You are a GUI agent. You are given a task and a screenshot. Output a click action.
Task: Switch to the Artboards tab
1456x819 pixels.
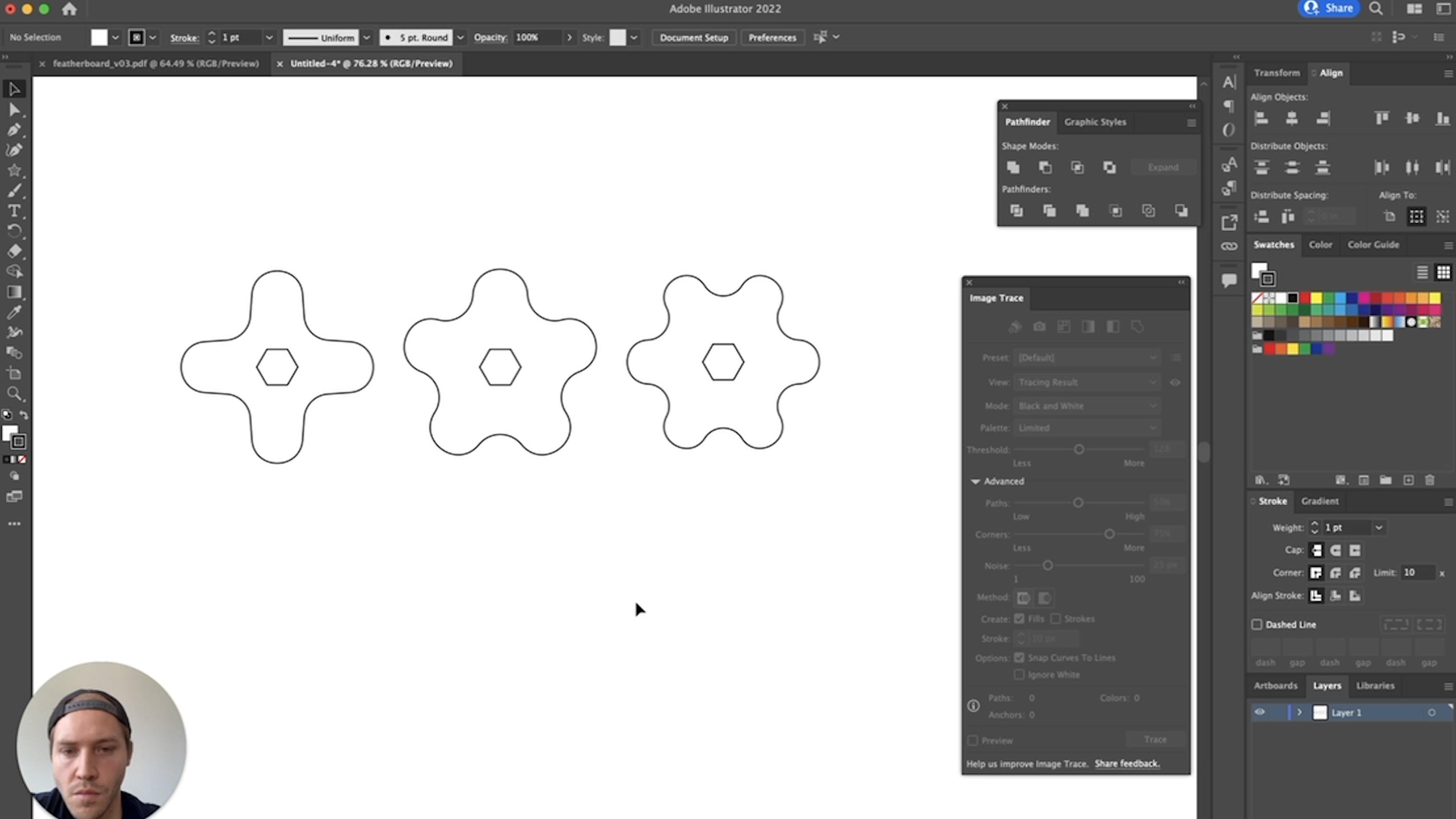(x=1275, y=686)
